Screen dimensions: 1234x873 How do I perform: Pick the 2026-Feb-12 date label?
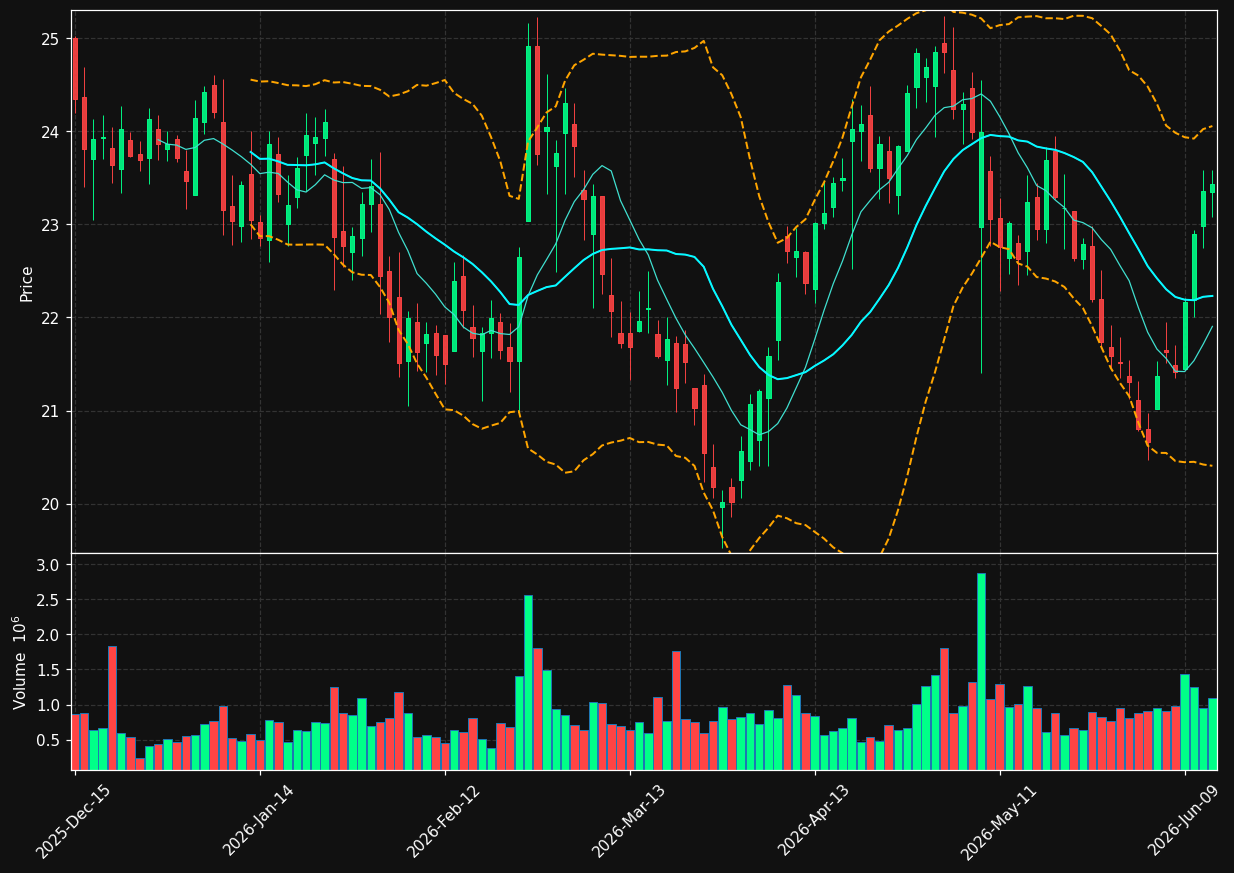point(443,820)
